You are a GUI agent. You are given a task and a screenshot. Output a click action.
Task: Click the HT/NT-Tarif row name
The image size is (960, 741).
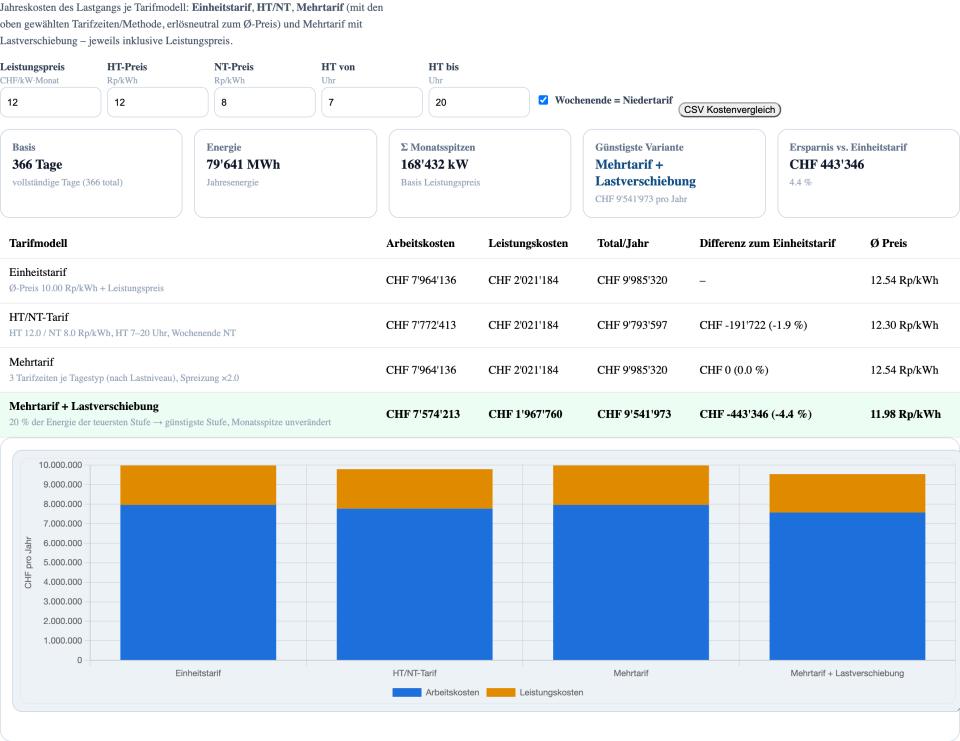click(39, 317)
